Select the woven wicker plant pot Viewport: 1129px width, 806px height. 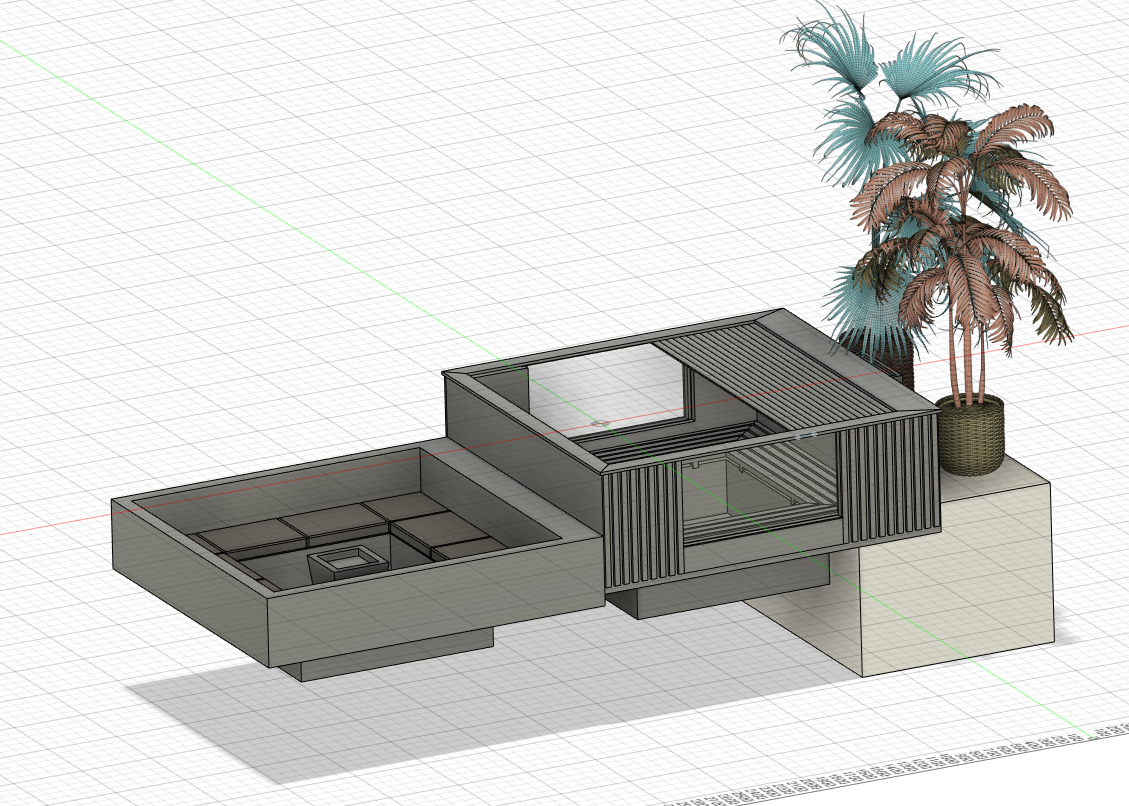tap(969, 434)
